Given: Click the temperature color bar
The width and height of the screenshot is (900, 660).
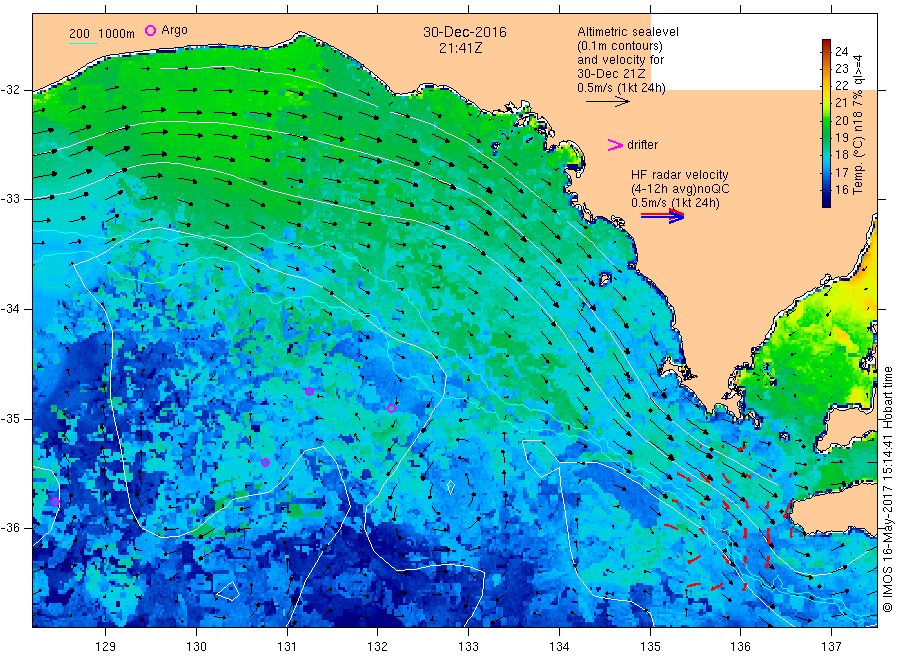Looking at the screenshot, I should (x=827, y=123).
